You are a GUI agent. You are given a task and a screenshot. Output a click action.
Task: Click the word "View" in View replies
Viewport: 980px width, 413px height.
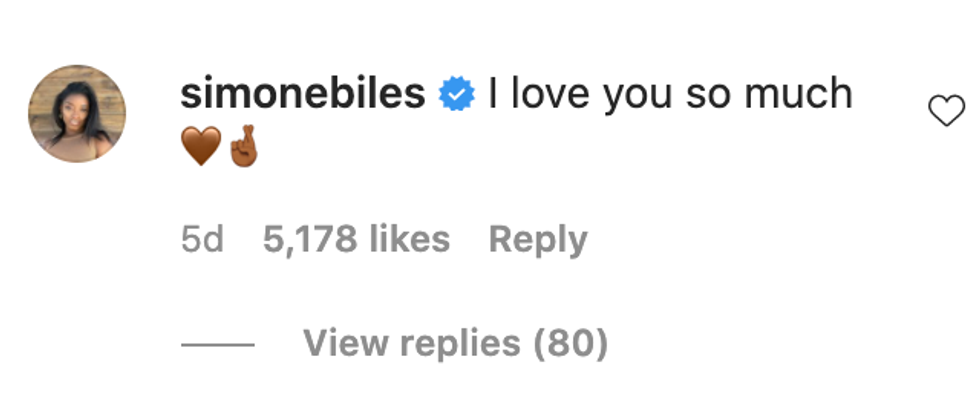[x=342, y=344]
